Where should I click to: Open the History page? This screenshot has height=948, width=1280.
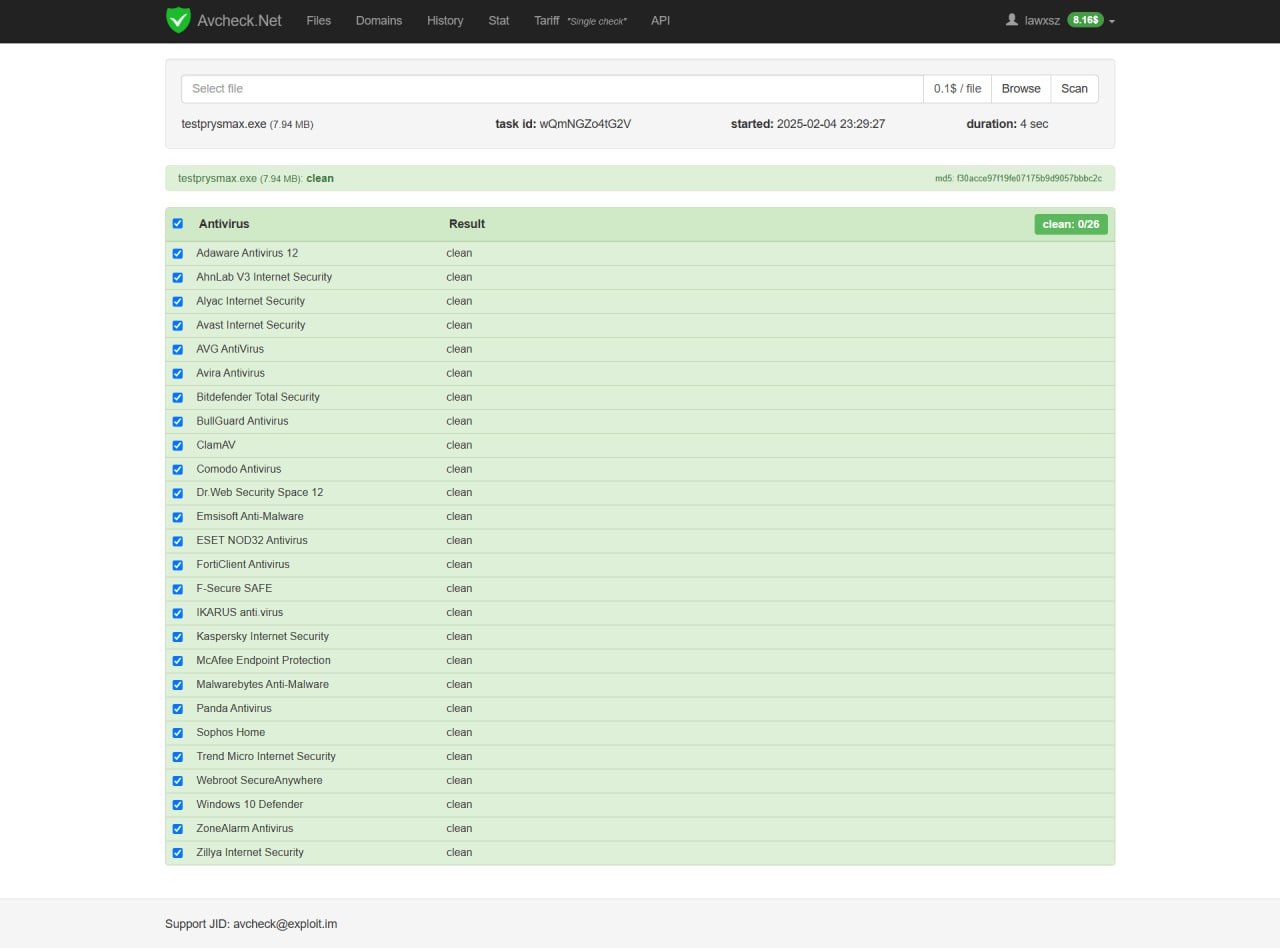point(445,20)
